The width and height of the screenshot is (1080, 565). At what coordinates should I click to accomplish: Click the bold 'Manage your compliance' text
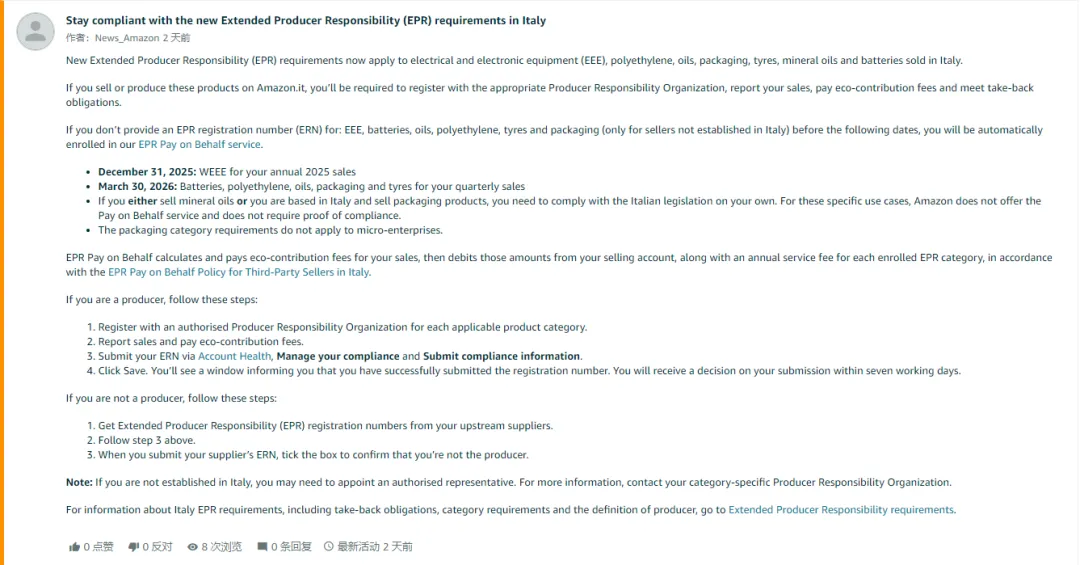tap(337, 356)
